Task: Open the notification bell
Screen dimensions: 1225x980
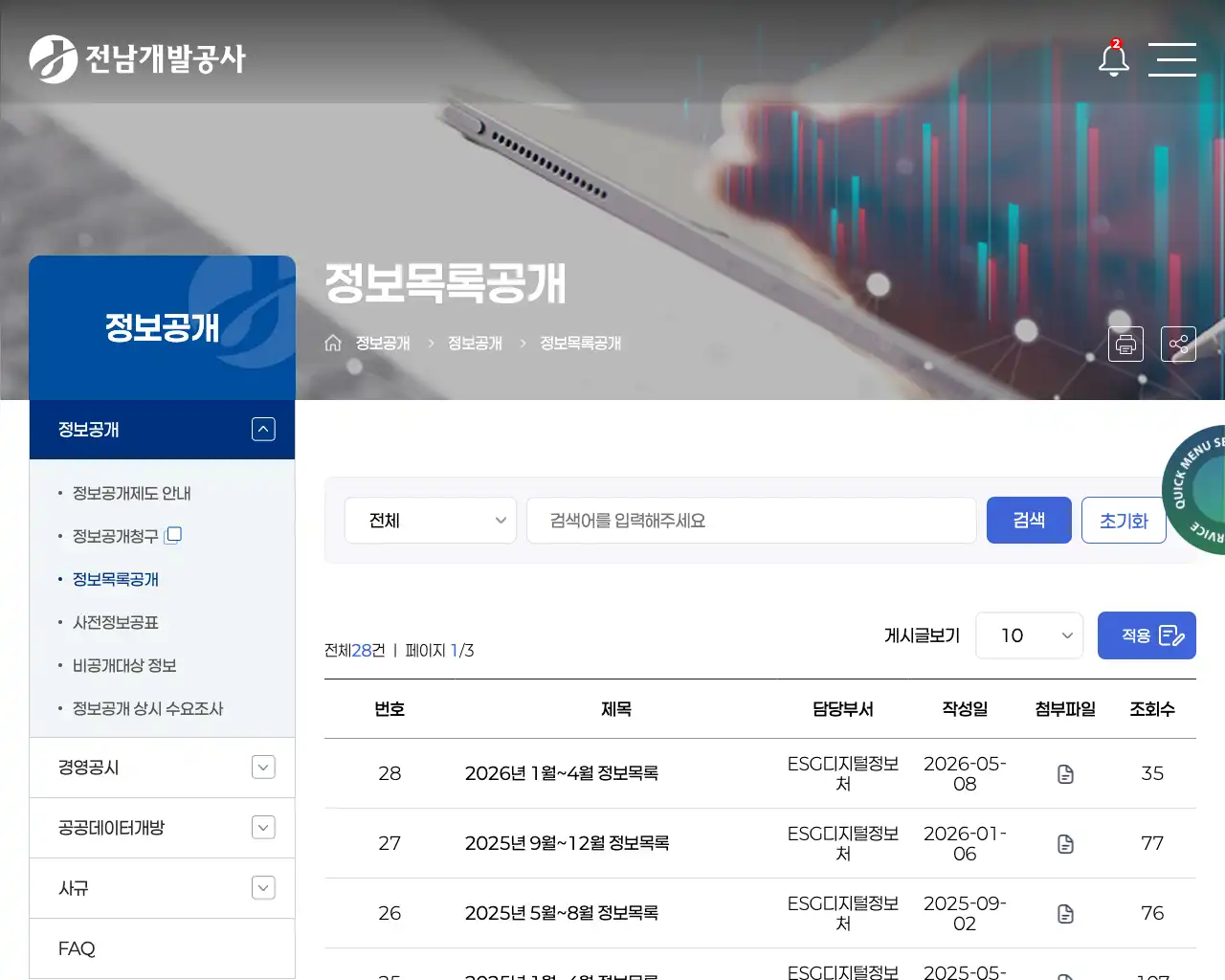Action: tap(1113, 58)
